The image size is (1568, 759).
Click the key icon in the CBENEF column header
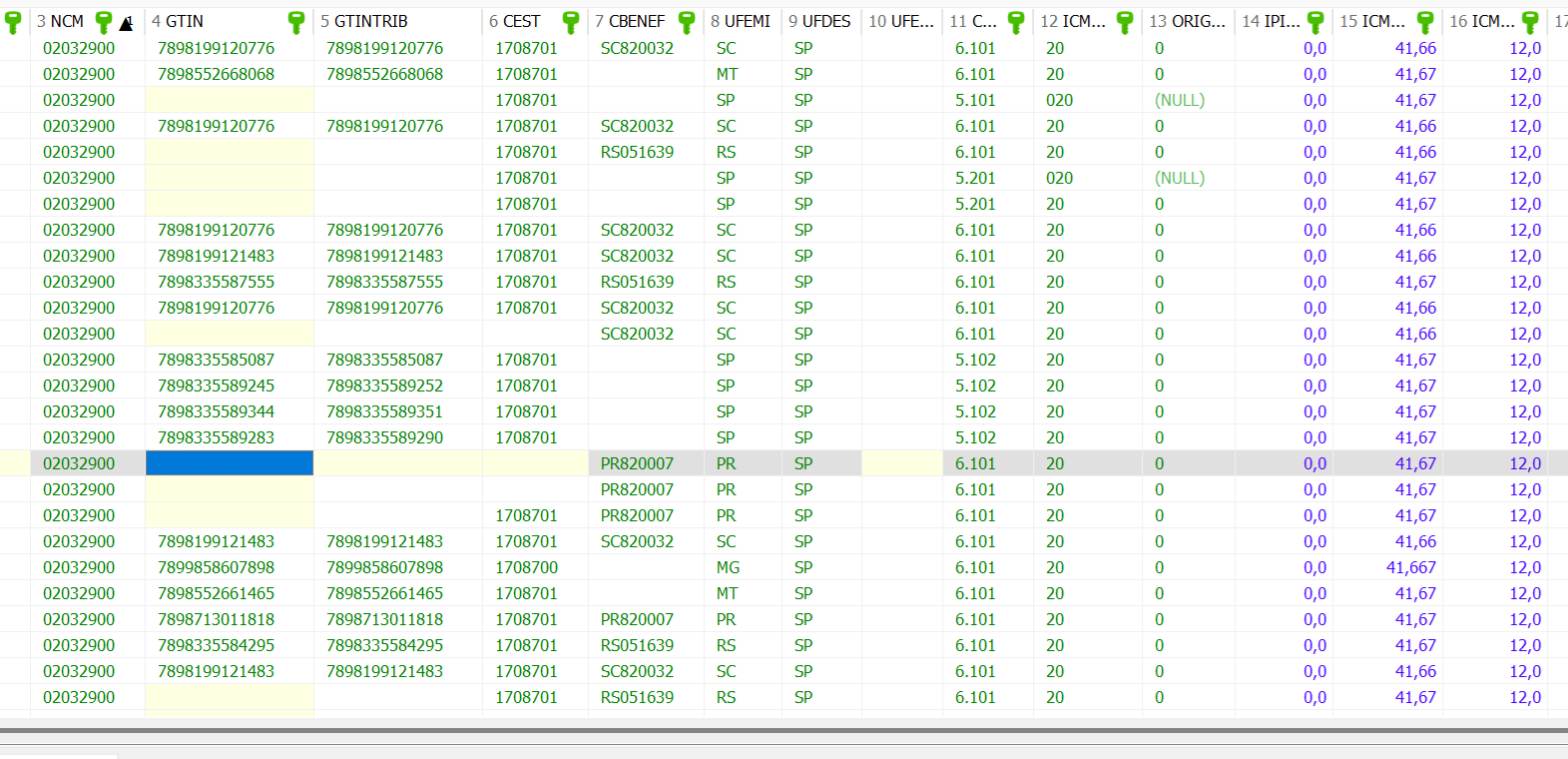pos(687,22)
